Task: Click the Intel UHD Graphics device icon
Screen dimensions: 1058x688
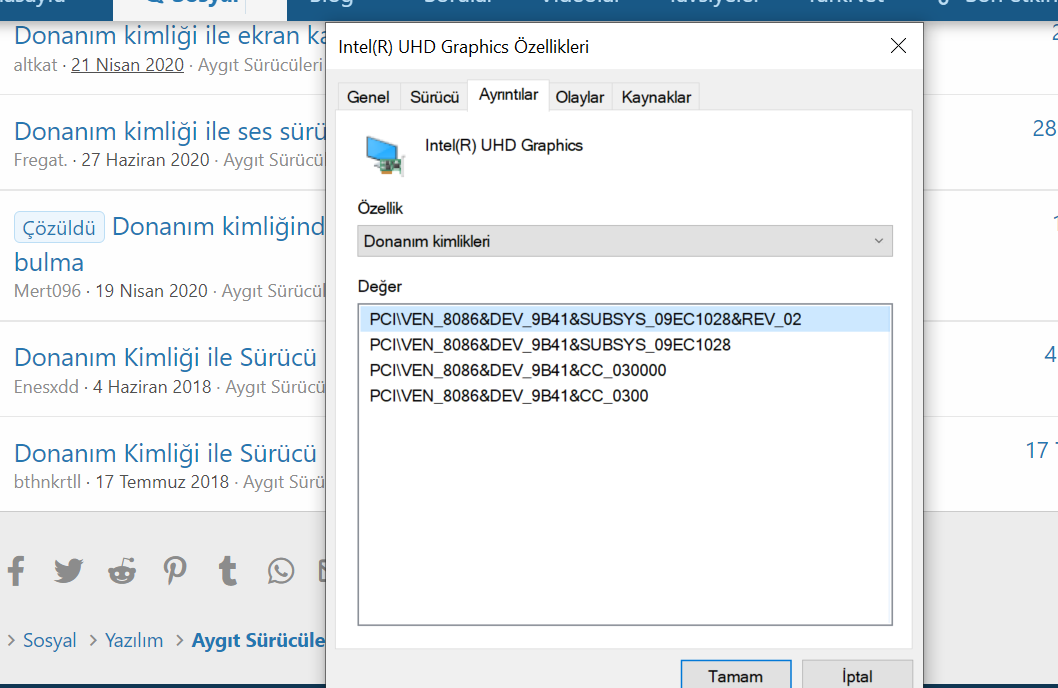Action: (385, 156)
